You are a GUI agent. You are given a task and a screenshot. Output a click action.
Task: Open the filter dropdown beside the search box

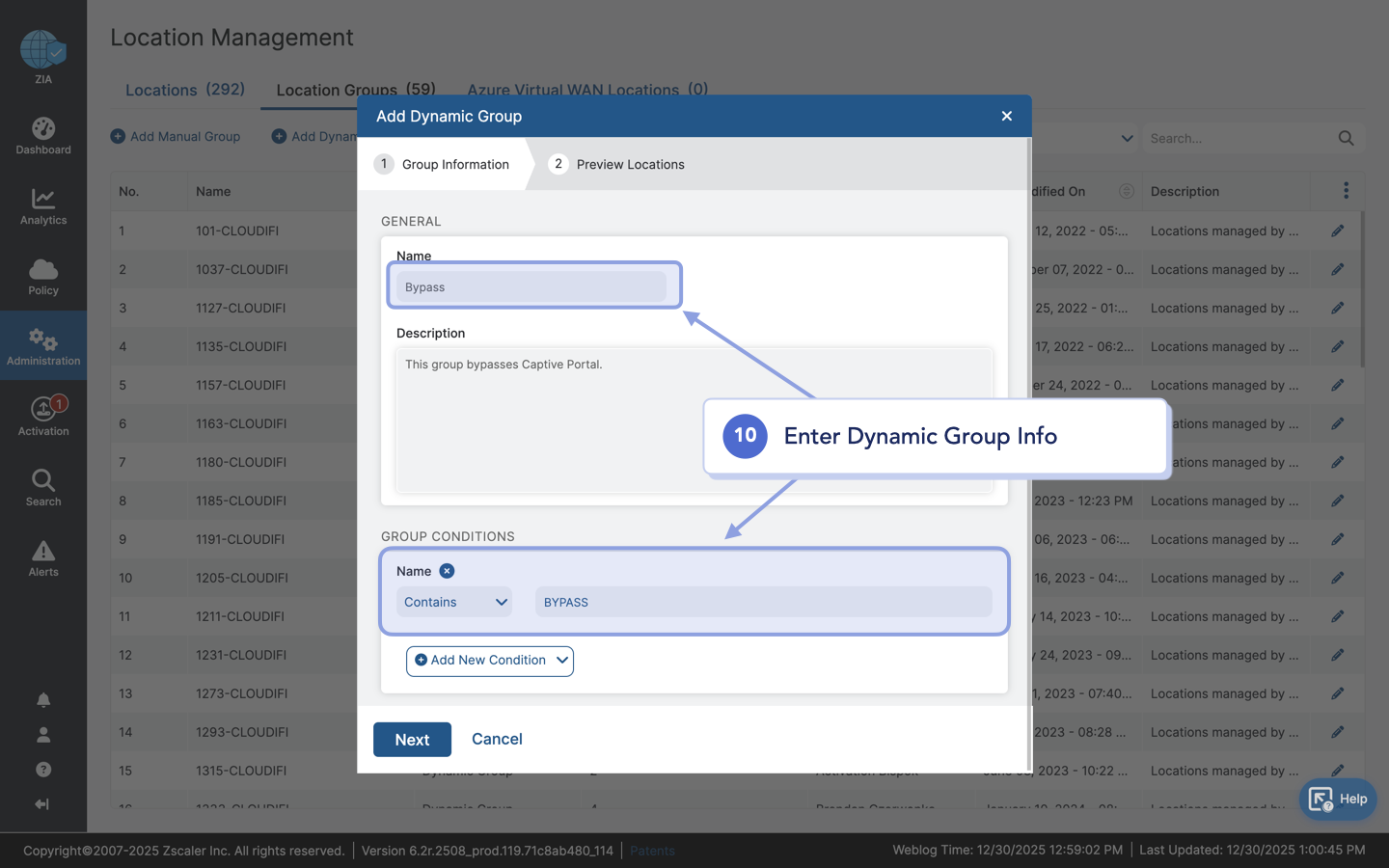point(1126,138)
